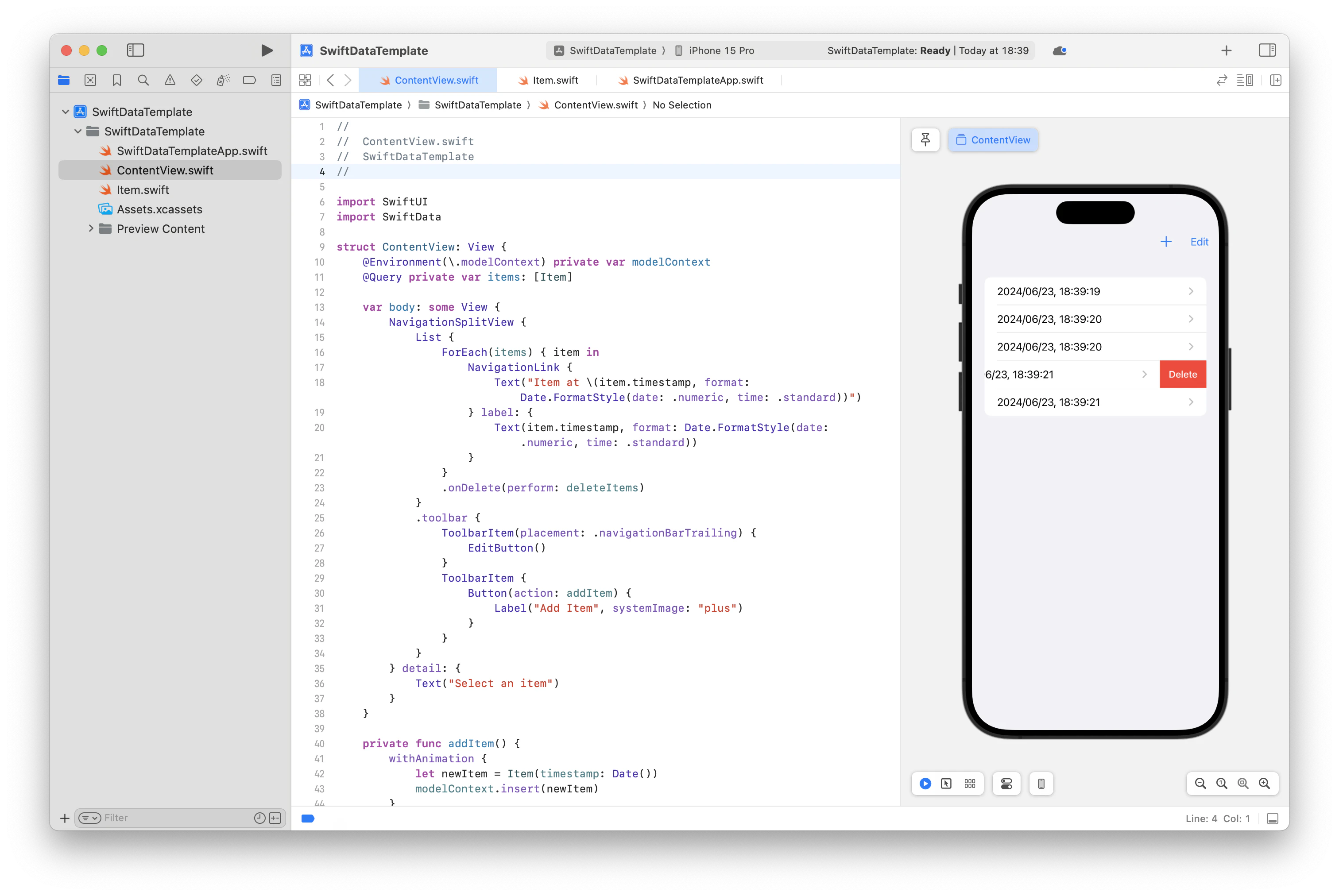Collapse the SwiftDataTemplate project root
The width and height of the screenshot is (1339, 896).
(66, 112)
